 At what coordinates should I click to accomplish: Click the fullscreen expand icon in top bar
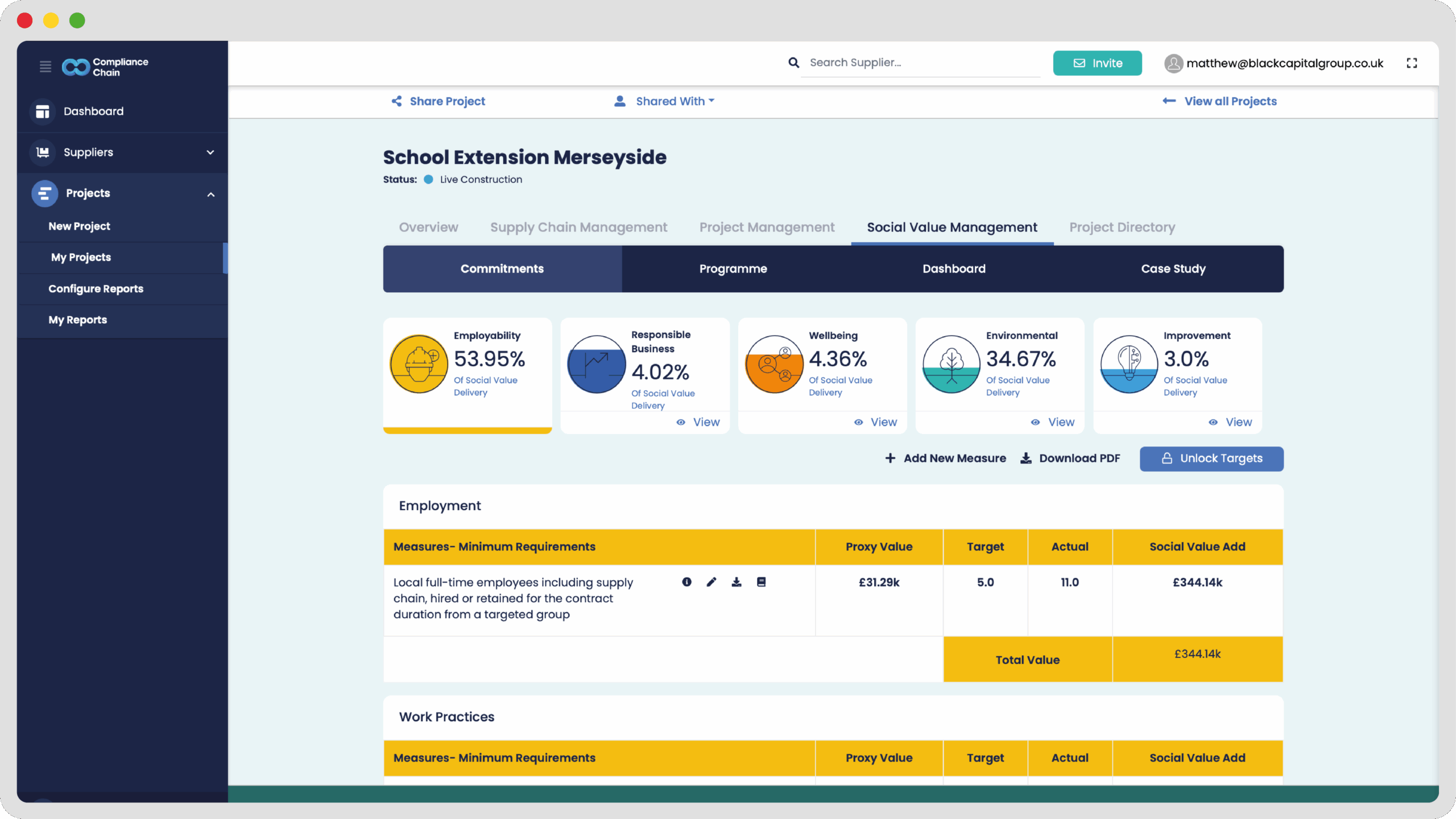click(x=1412, y=63)
